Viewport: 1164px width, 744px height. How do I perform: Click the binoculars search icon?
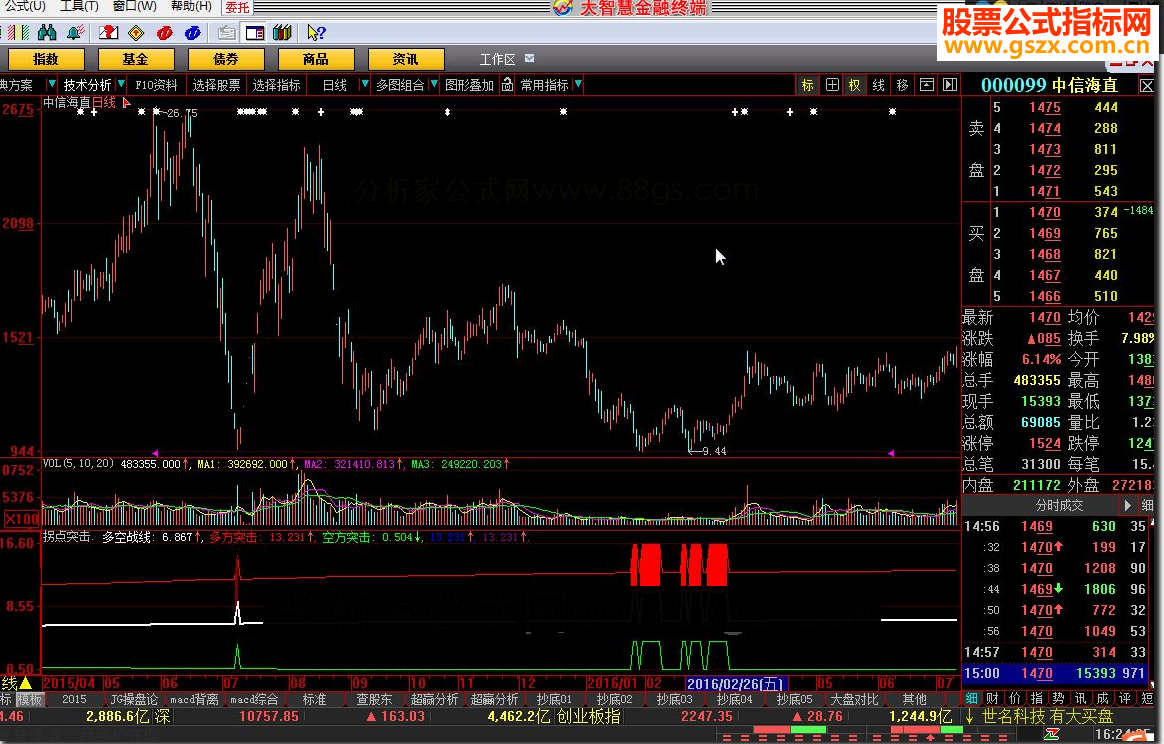click(47, 33)
